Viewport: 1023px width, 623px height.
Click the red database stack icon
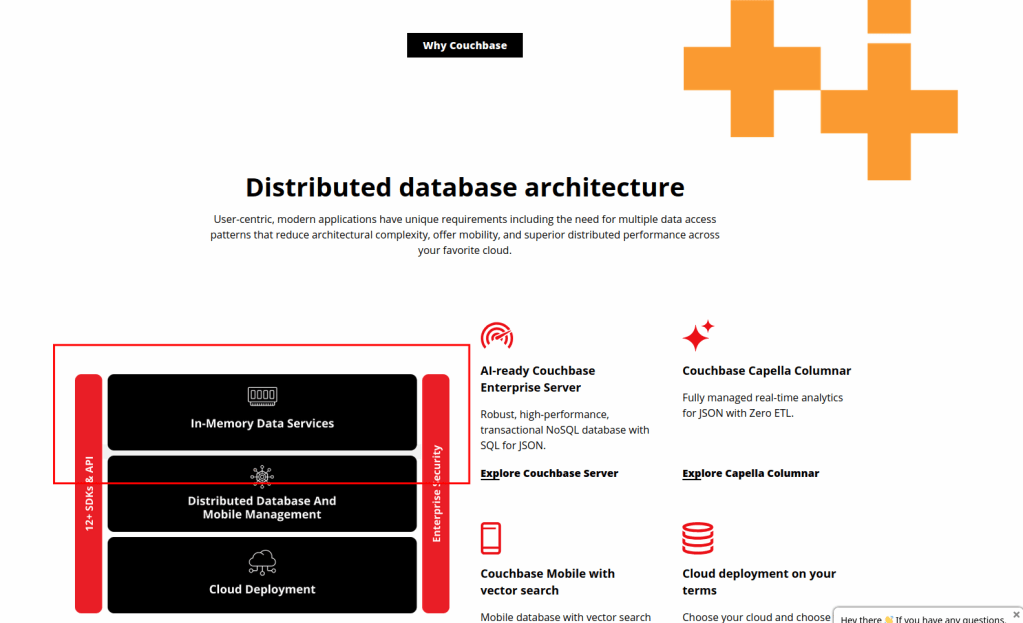pyautogui.click(x=697, y=538)
